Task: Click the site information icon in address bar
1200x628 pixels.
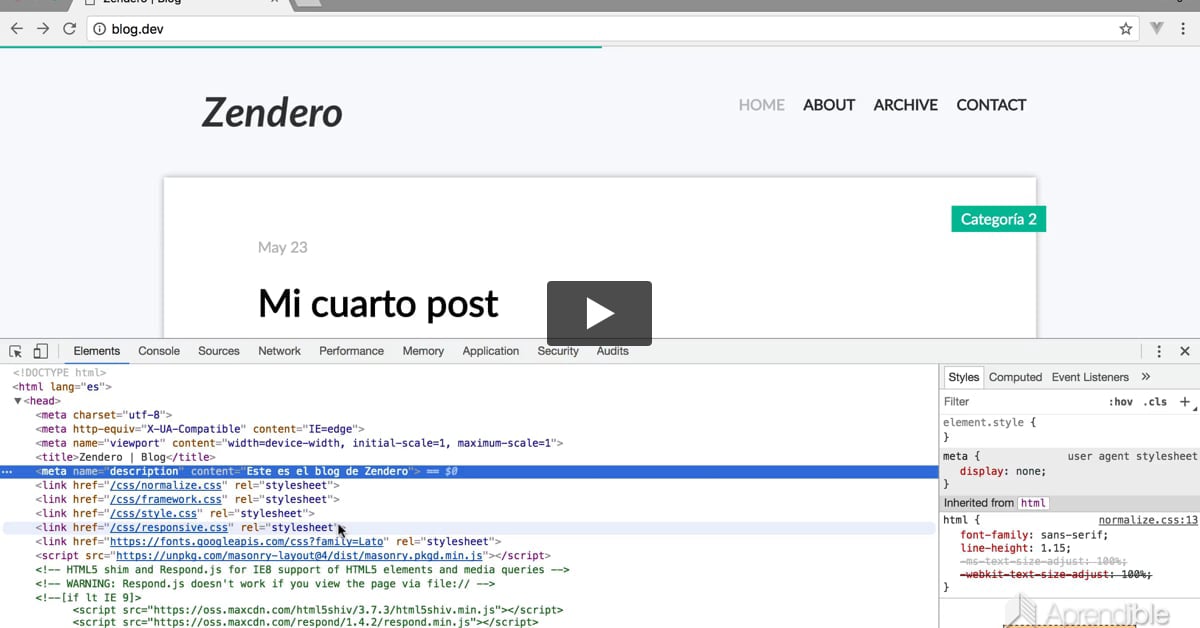Action: click(99, 29)
